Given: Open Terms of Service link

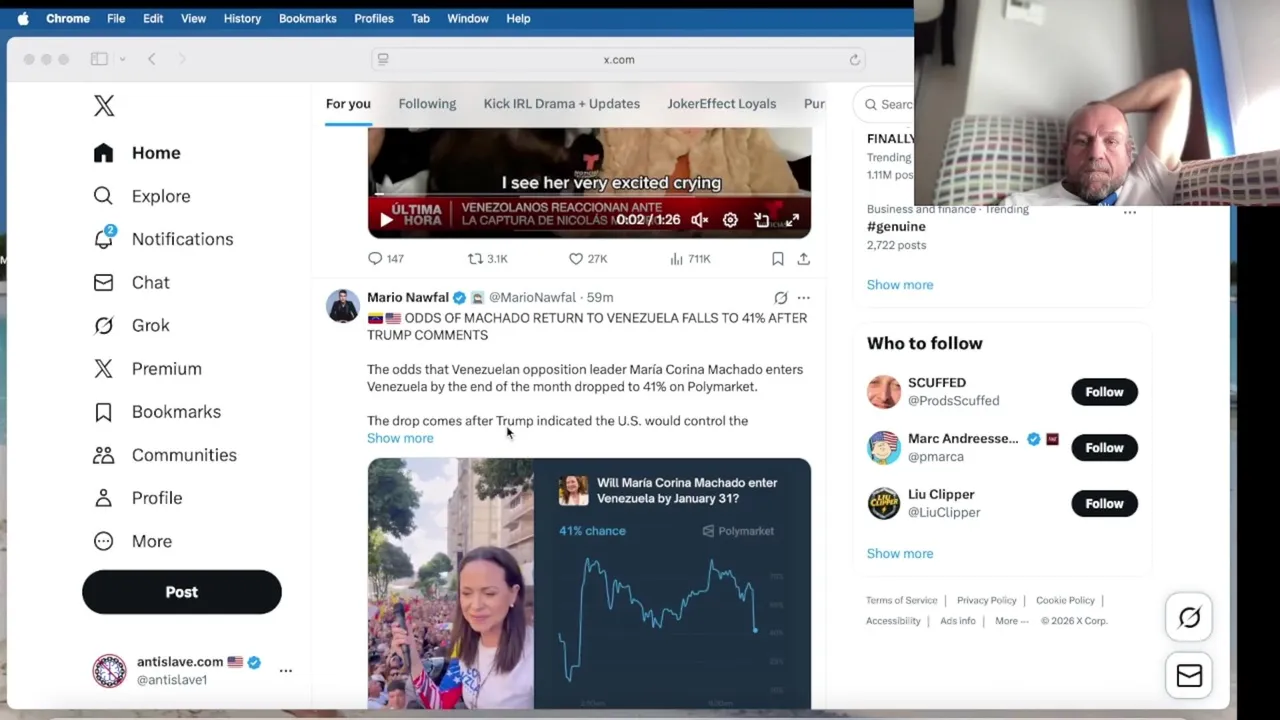Looking at the screenshot, I should pyautogui.click(x=902, y=600).
